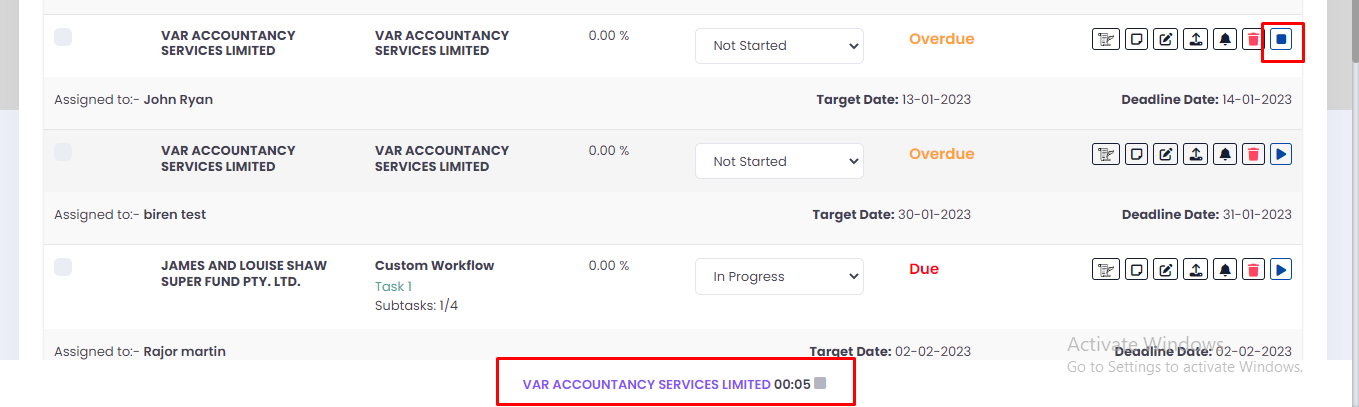Open the status dropdown on John Ryan's task

coord(779,46)
